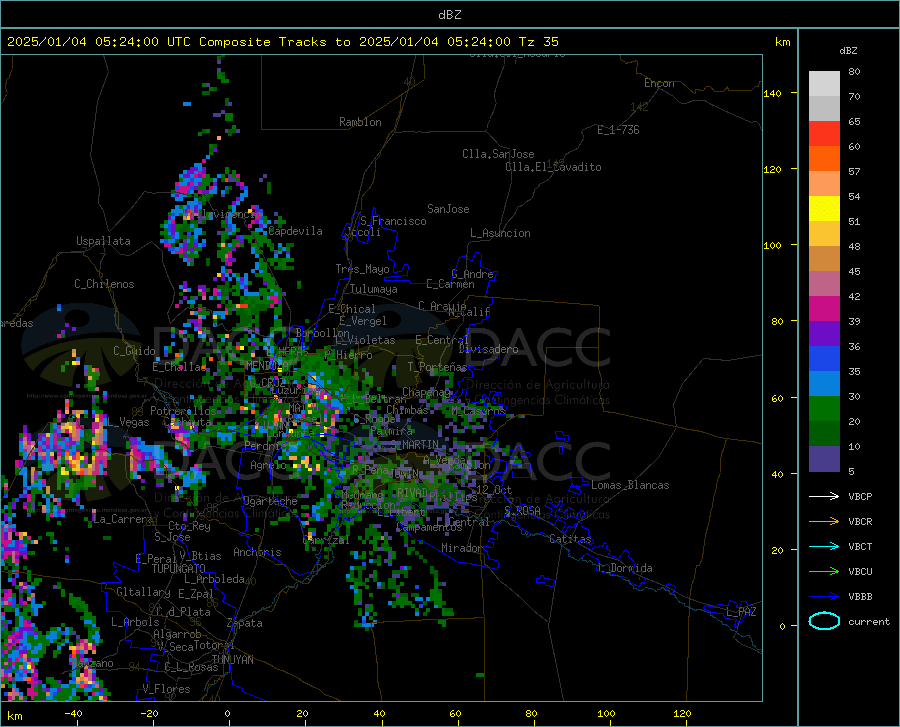Select the 'Clla.SanJose' label

pos(498,154)
